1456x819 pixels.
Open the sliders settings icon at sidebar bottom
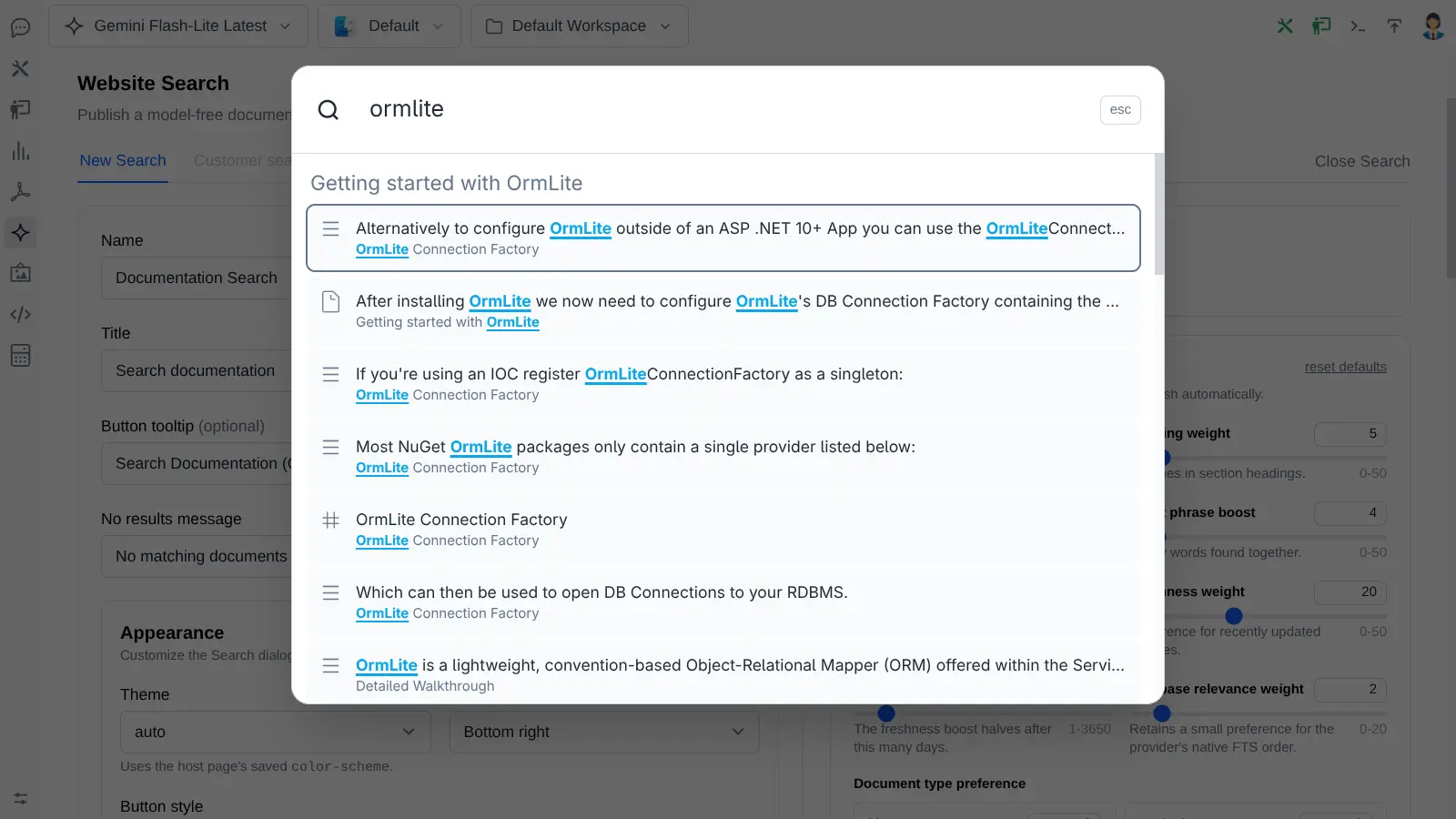[x=20, y=798]
